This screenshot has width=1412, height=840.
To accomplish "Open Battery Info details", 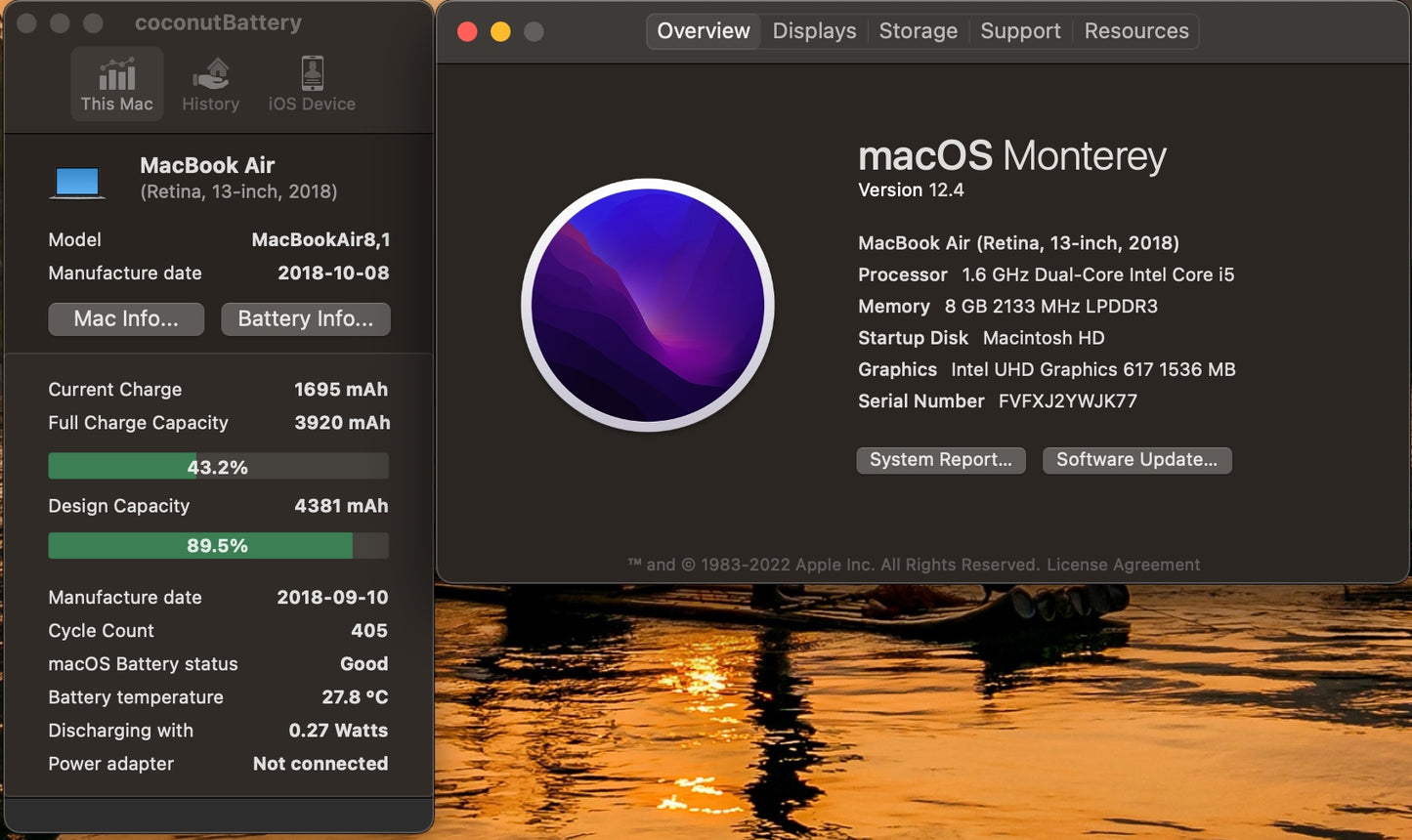I will coord(305,318).
